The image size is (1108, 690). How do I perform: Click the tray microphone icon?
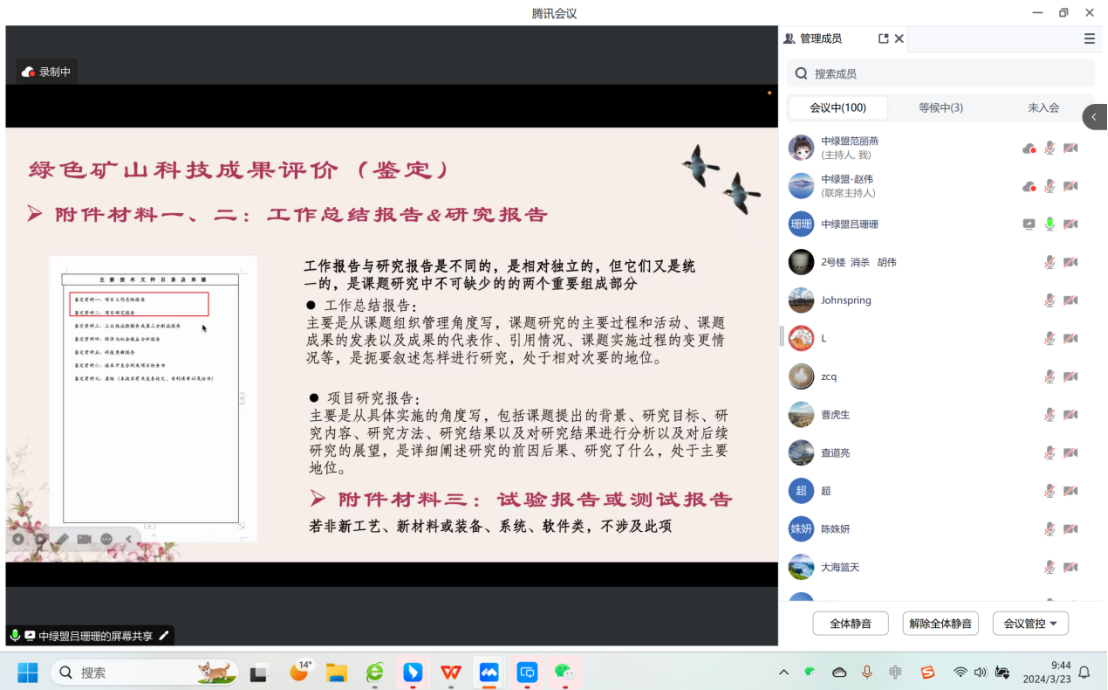(867, 672)
